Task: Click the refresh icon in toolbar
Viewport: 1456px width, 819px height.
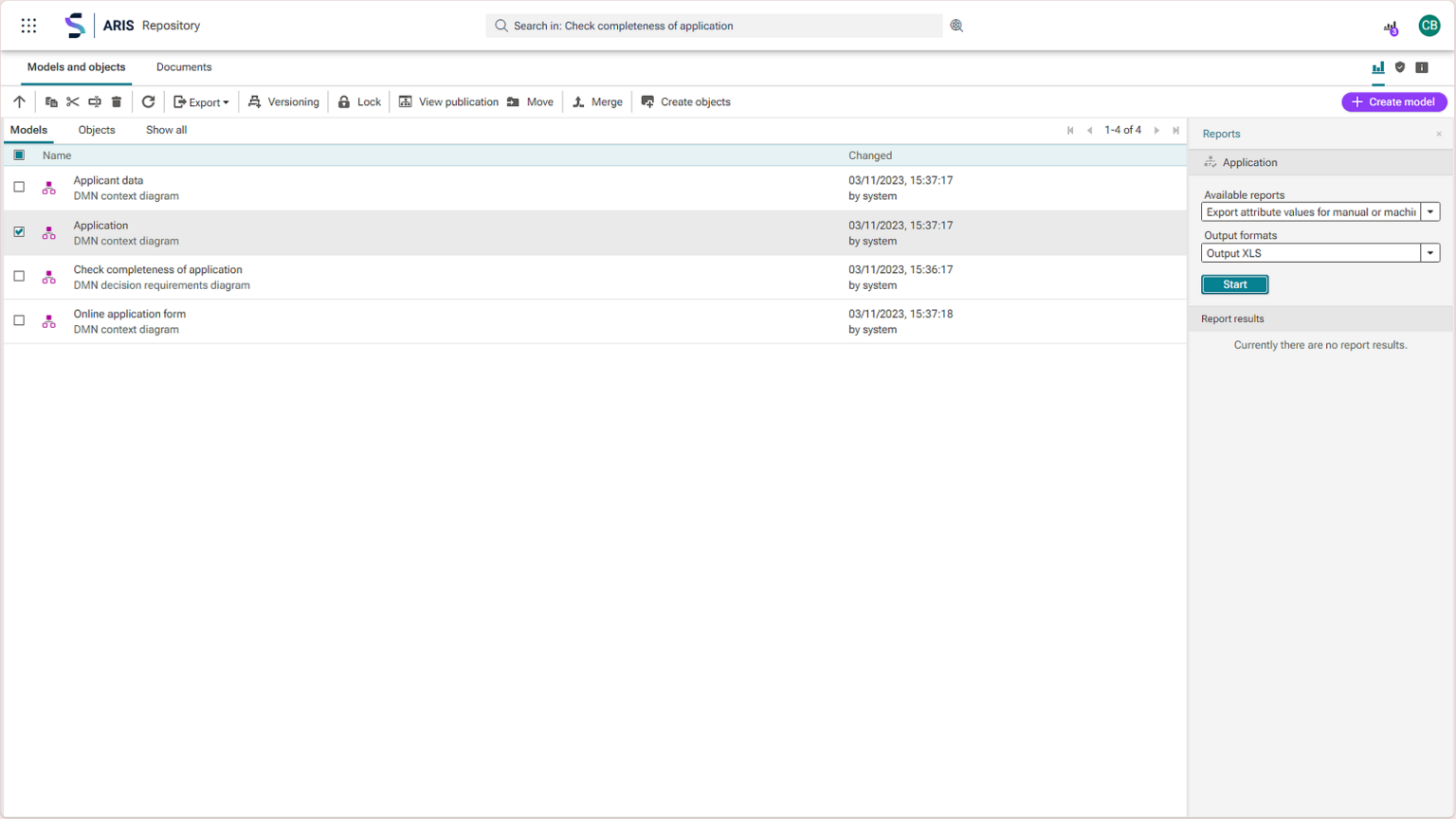Action: 148,101
